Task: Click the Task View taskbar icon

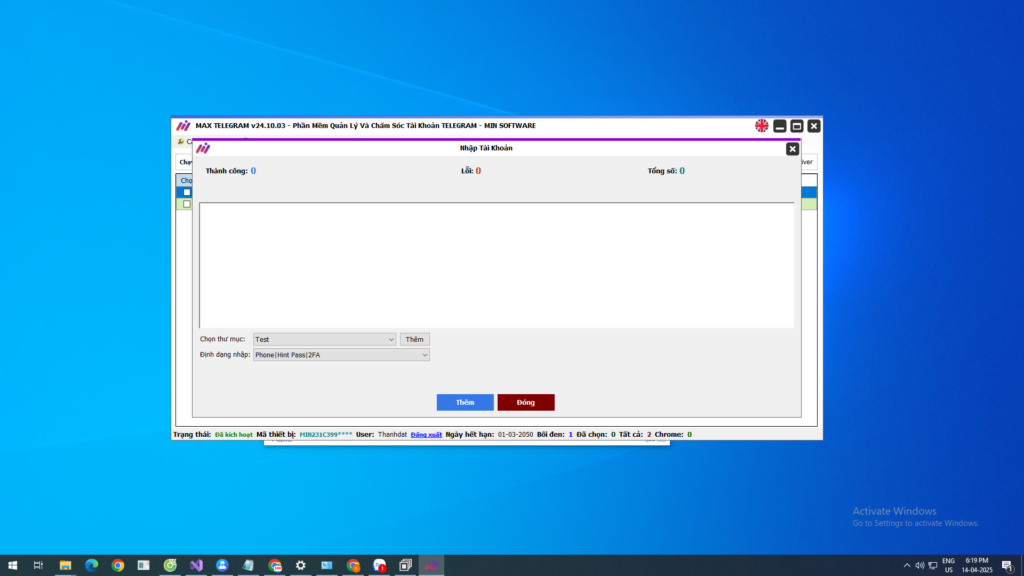Action: (39, 565)
